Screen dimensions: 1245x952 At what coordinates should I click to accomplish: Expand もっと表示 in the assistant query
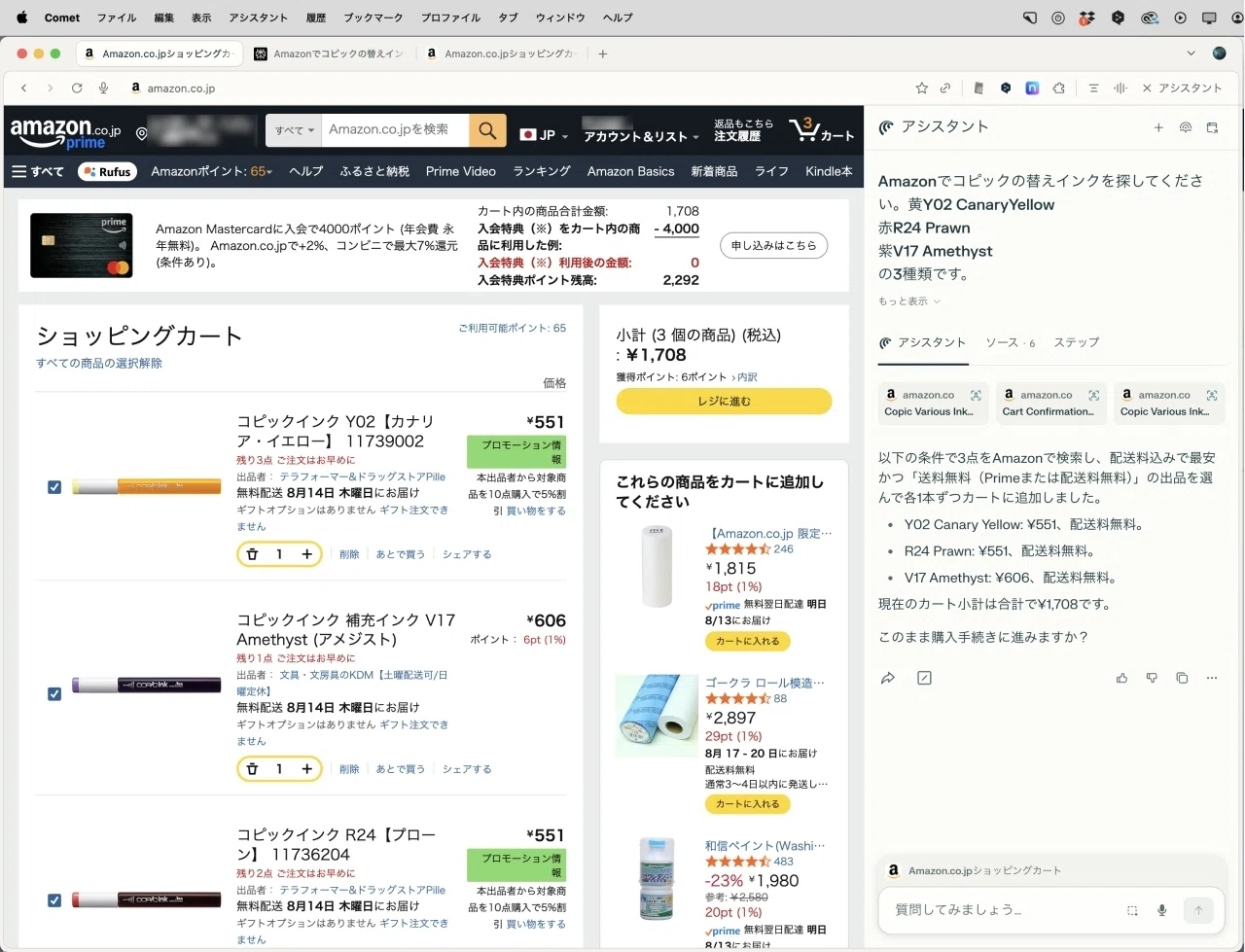[x=909, y=301]
